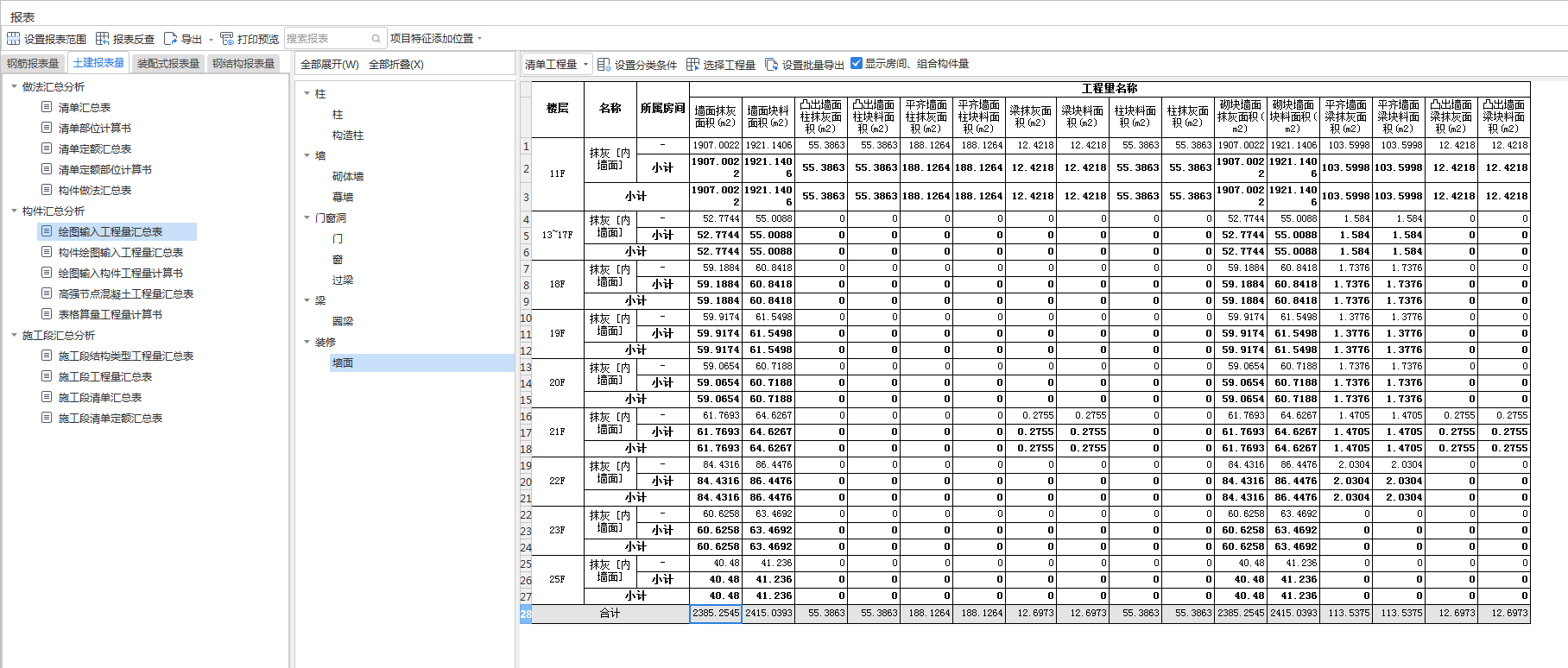This screenshot has height=668, width=1568.
Task: Click 设置分类条件 button label
Action: 646,65
